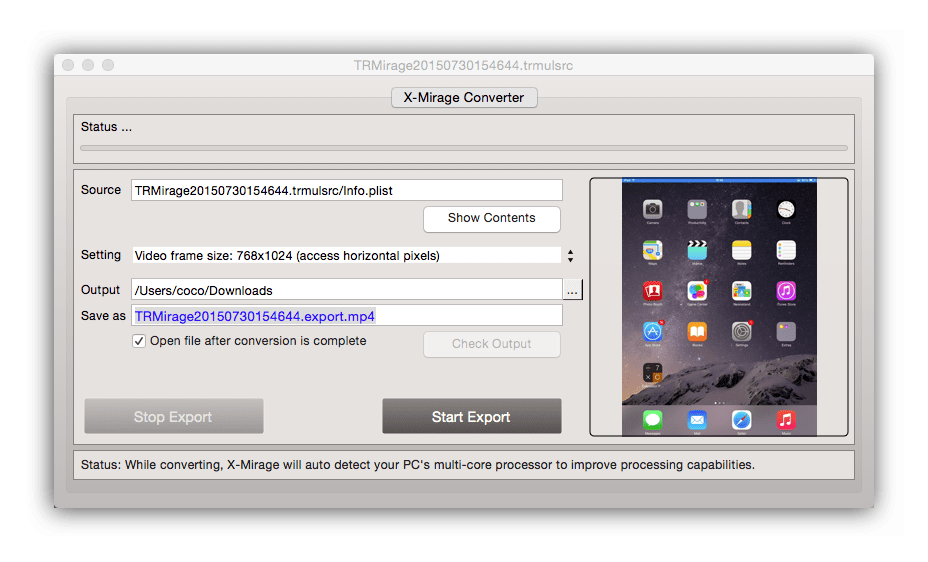Open the Video frame size setting dropdown
The height and width of the screenshot is (562, 928).
[346, 255]
